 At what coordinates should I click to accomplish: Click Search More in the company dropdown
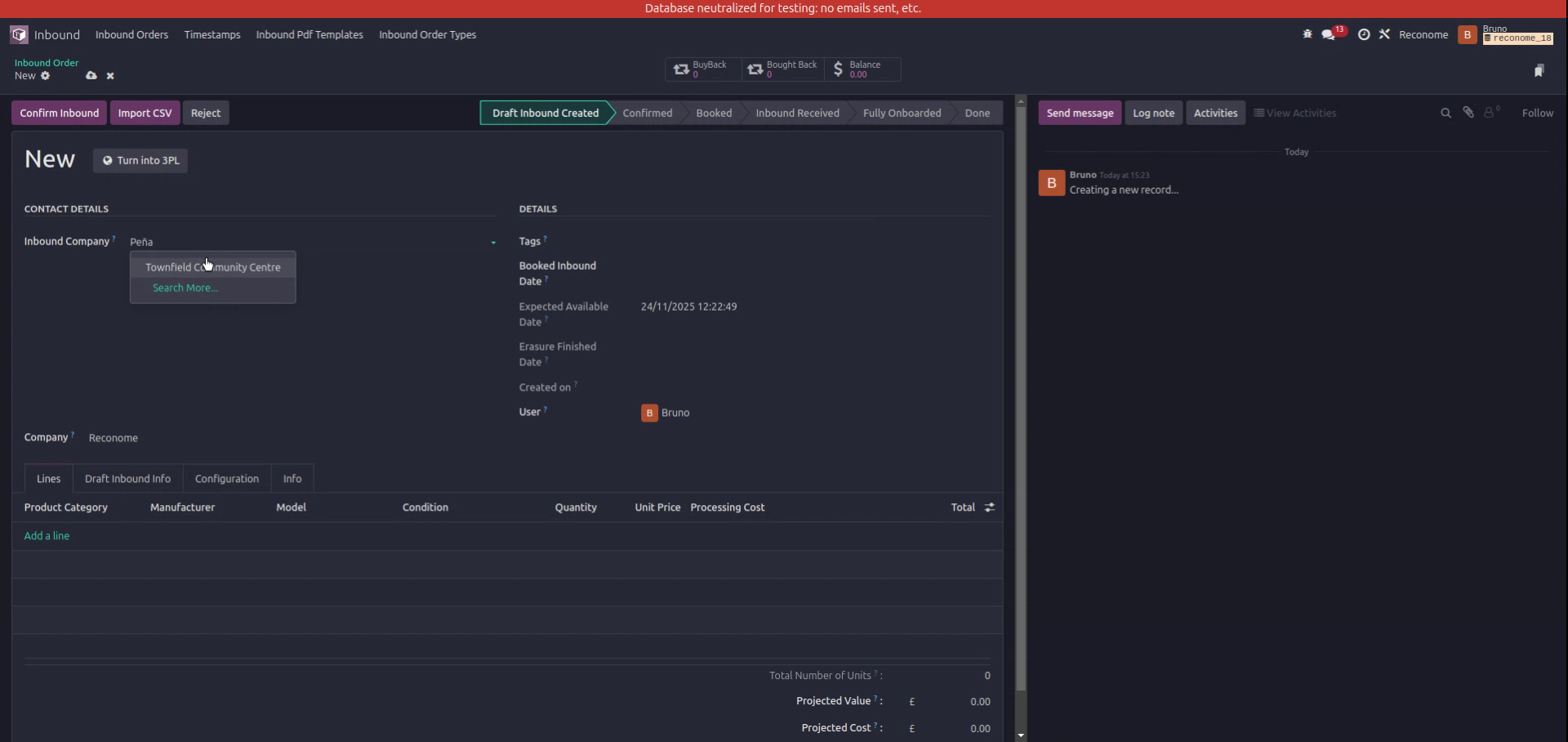click(184, 288)
